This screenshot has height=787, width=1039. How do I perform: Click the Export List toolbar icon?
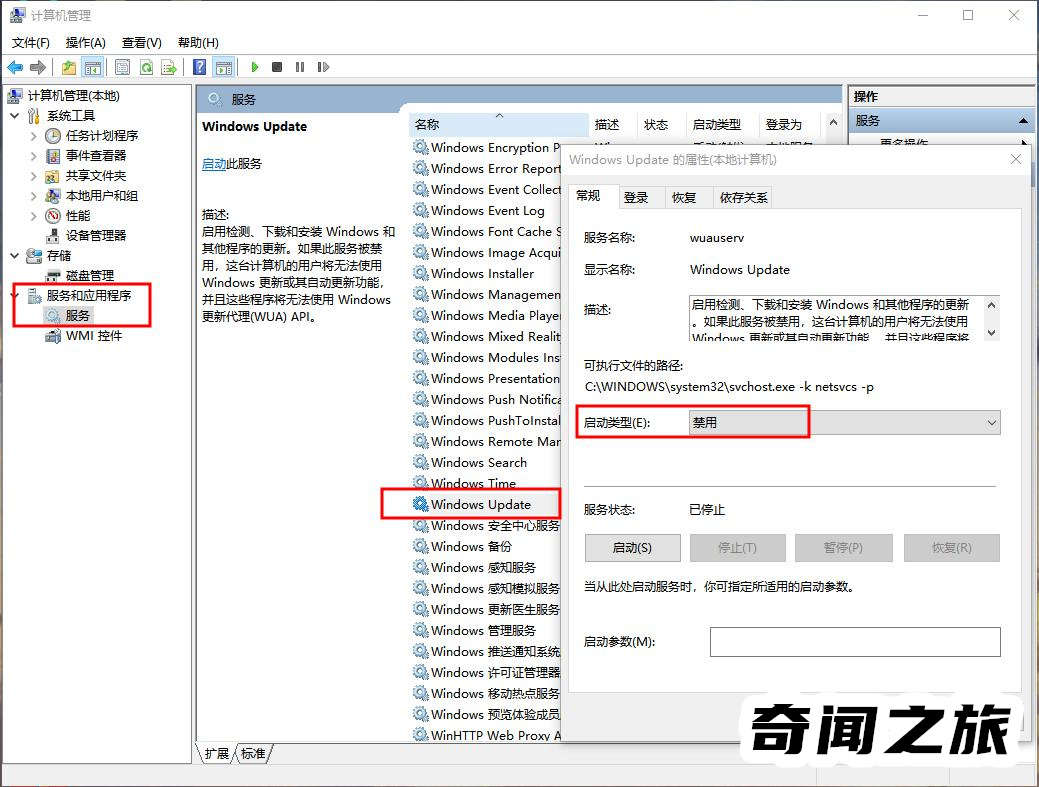click(169, 67)
